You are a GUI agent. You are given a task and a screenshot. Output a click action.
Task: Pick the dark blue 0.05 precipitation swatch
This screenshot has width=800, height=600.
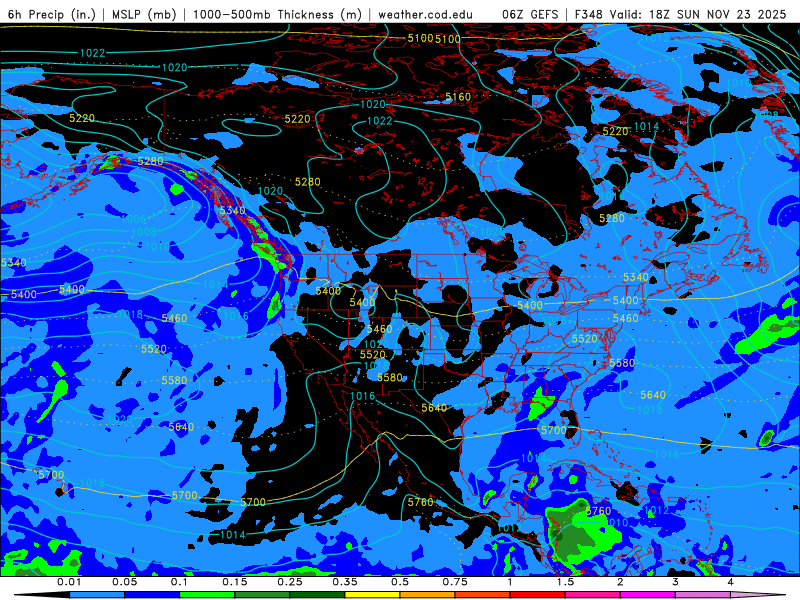(x=152, y=595)
